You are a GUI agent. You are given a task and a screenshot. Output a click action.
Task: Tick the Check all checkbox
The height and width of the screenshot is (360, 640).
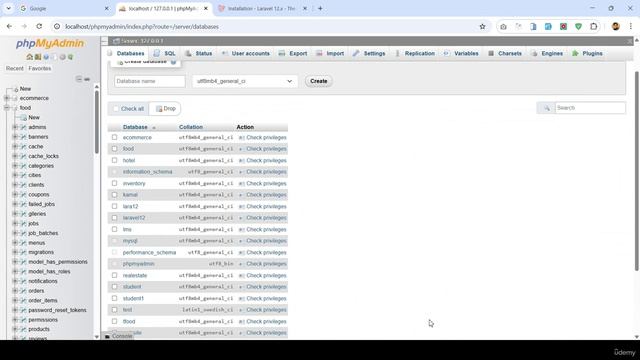click(x=116, y=109)
